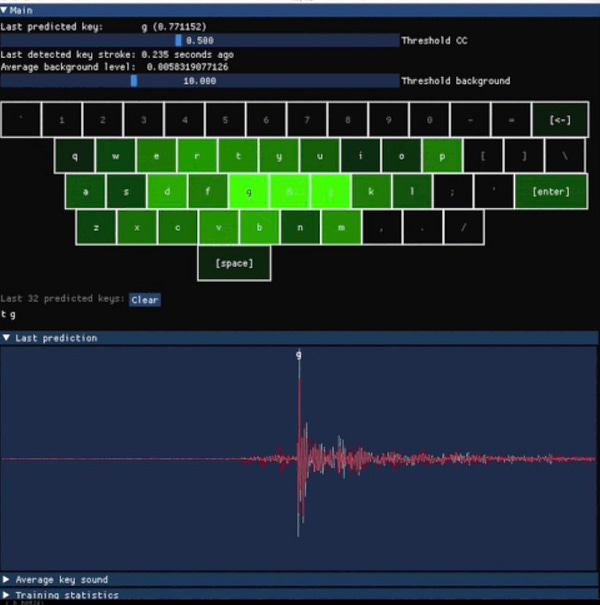Click the right bracket key

tap(524, 155)
